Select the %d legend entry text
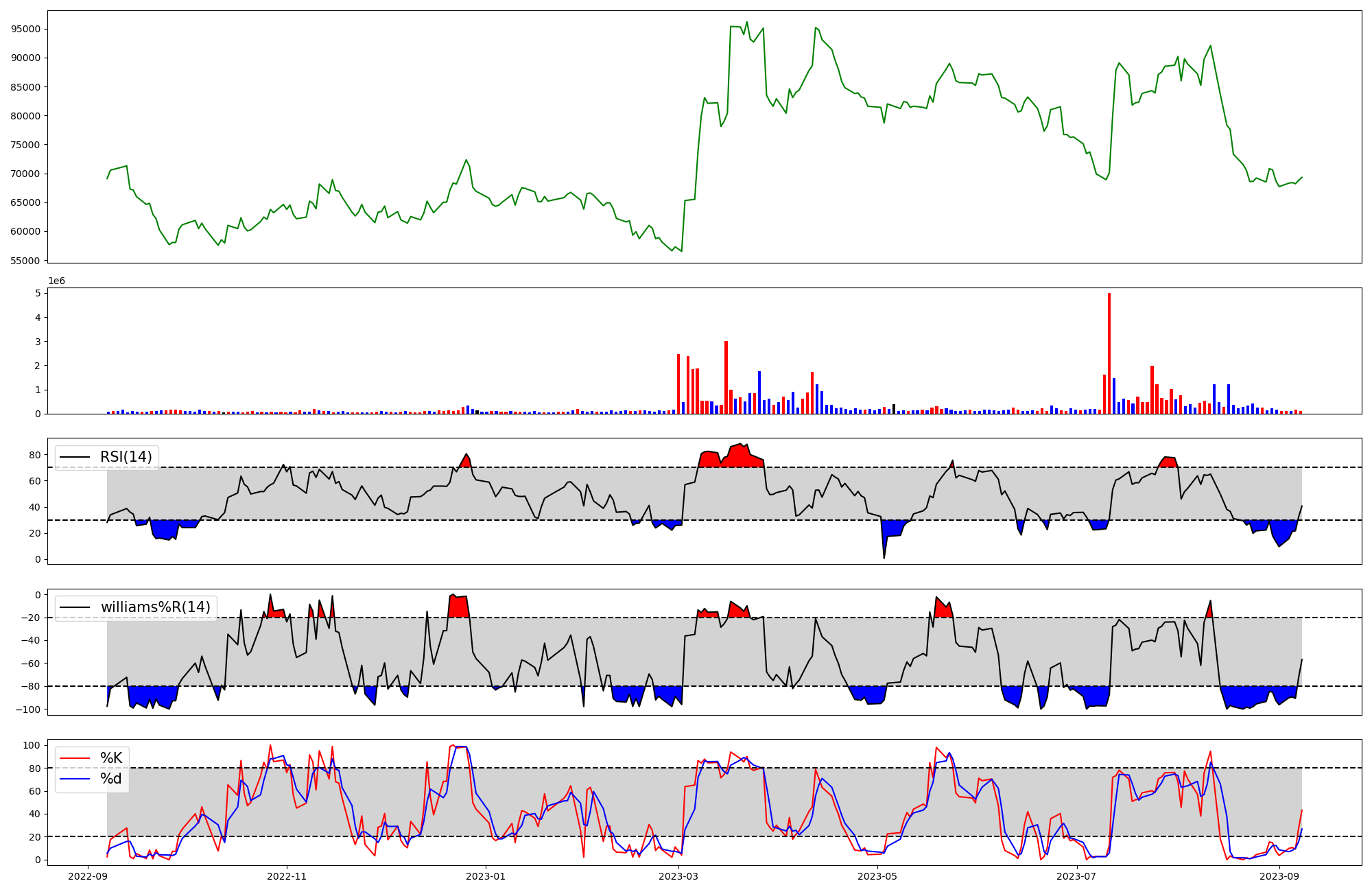 coord(111,779)
